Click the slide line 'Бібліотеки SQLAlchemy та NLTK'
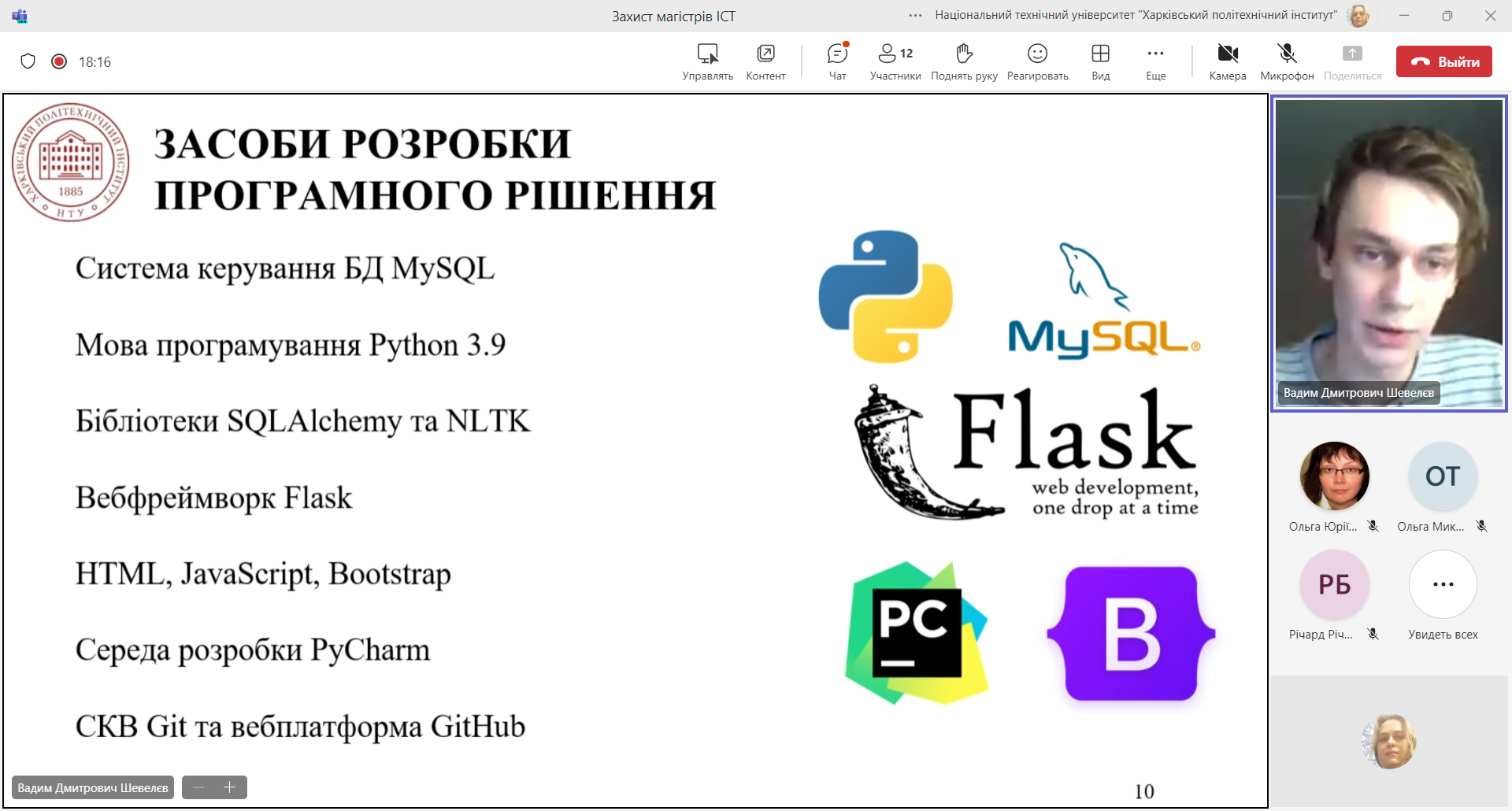Viewport: 1512px width, 811px height. [x=303, y=421]
